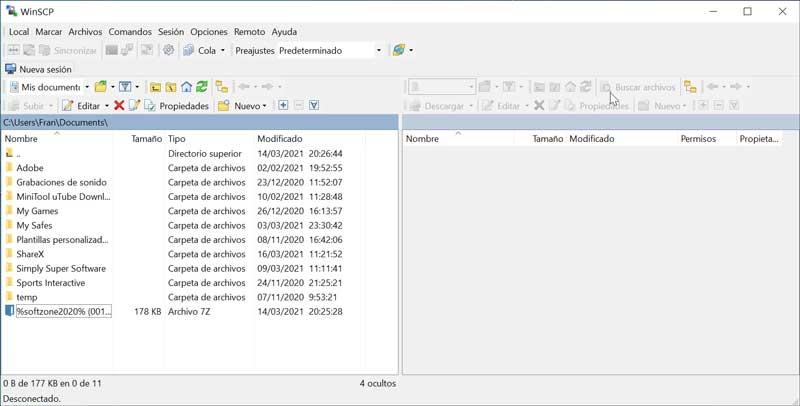The image size is (800, 406).
Task: Delete selected file with the red X
Action: tap(119, 106)
